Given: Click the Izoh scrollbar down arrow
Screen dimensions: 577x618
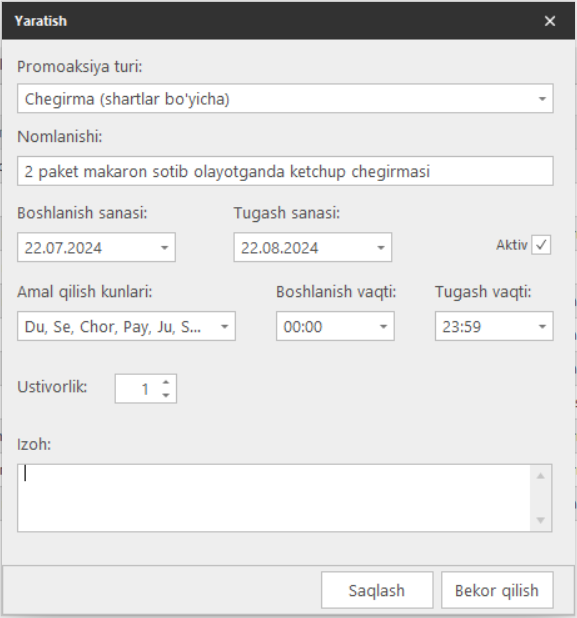Looking at the screenshot, I should pos(541,520).
